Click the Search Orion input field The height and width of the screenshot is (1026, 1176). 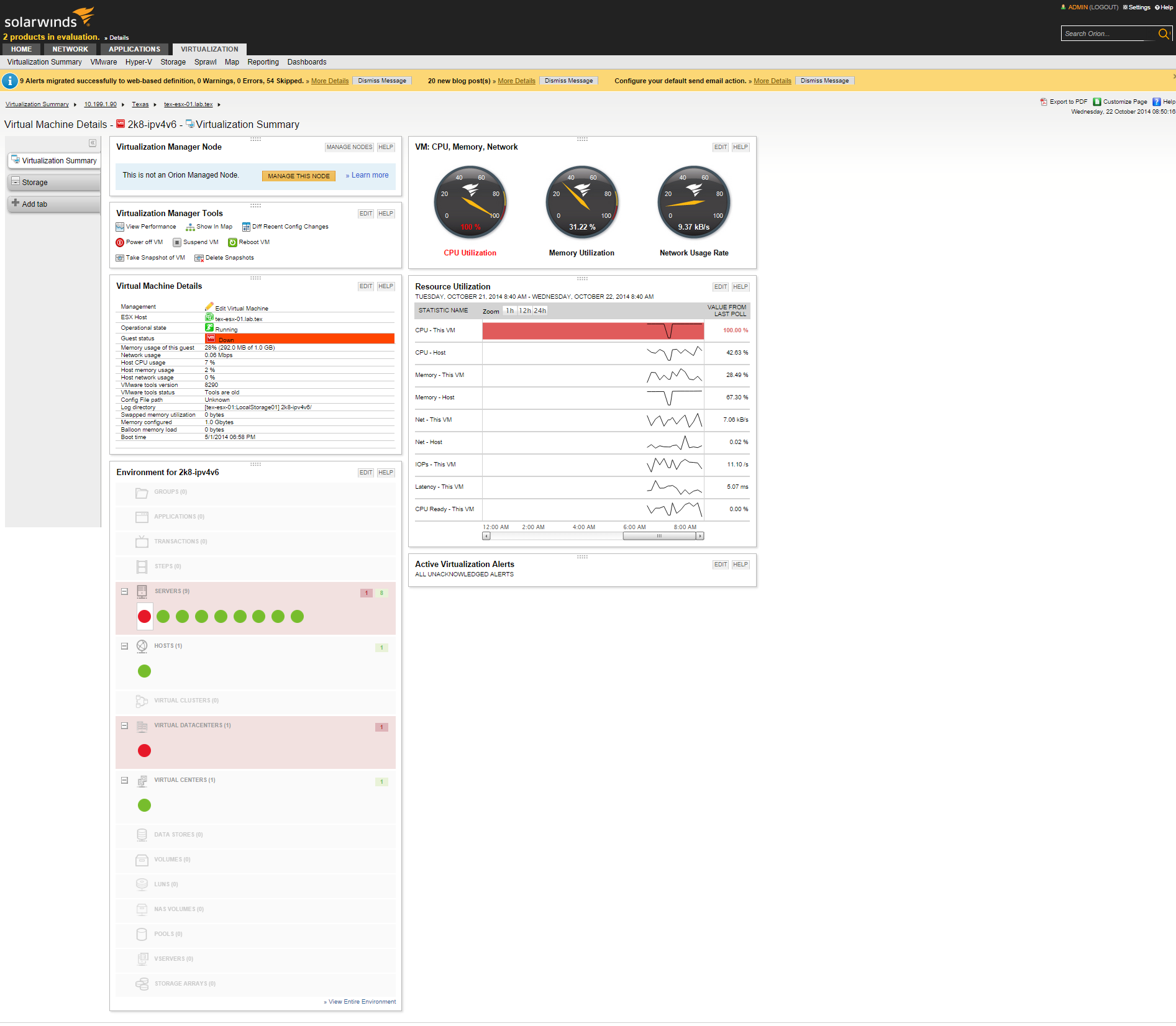1109,34
